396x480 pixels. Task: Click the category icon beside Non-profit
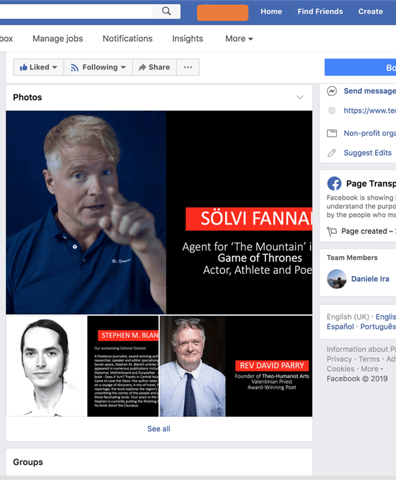point(332,133)
